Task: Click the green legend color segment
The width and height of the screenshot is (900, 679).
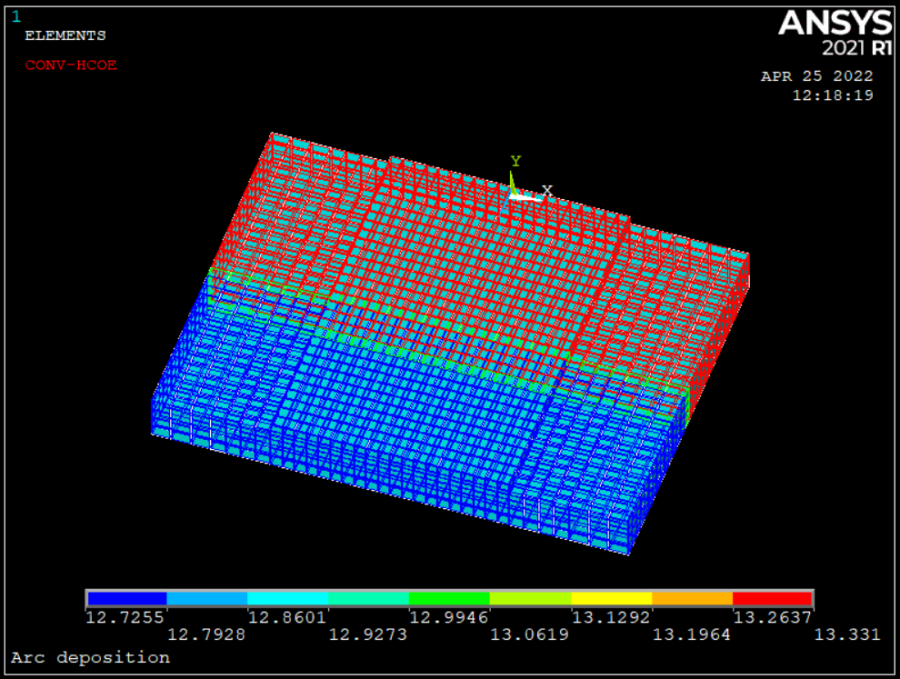Action: [449, 599]
